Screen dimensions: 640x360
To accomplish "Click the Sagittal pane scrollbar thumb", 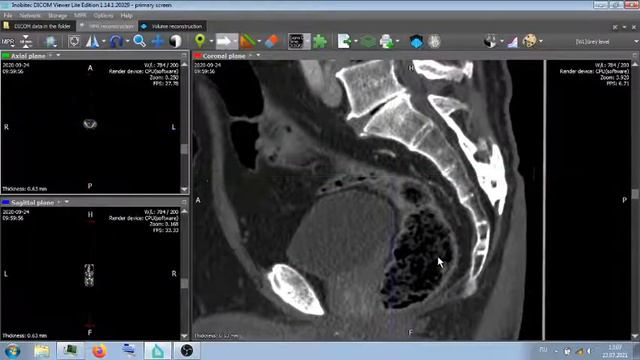I will tap(184, 283).
